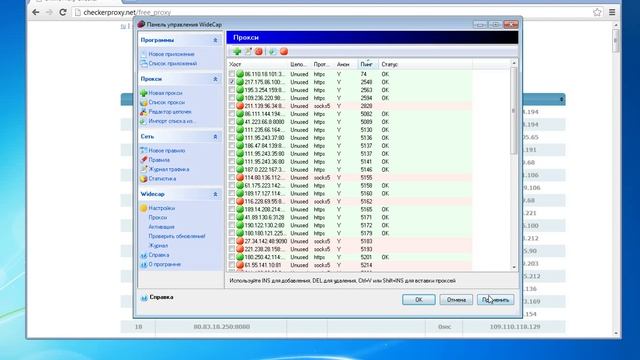Select the proxy row 111.95.243.37:80
The height and width of the screenshot is (360, 640).
tap(350, 138)
